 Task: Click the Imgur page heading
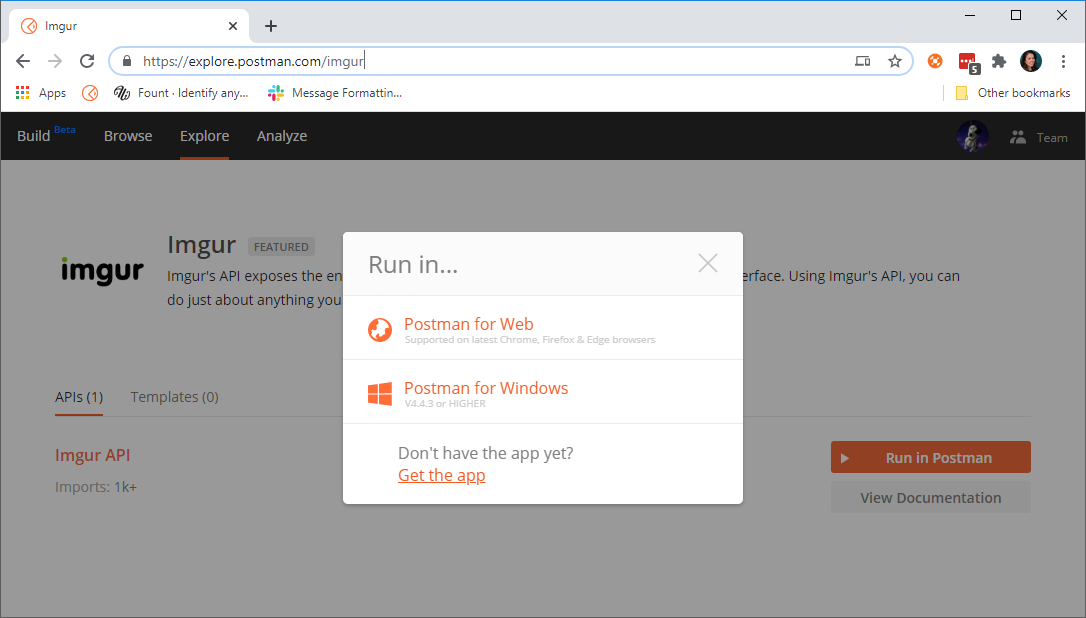pos(202,245)
